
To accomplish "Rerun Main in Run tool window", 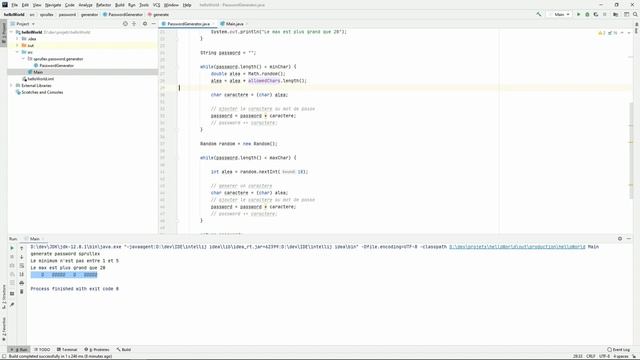I will 12,248.
